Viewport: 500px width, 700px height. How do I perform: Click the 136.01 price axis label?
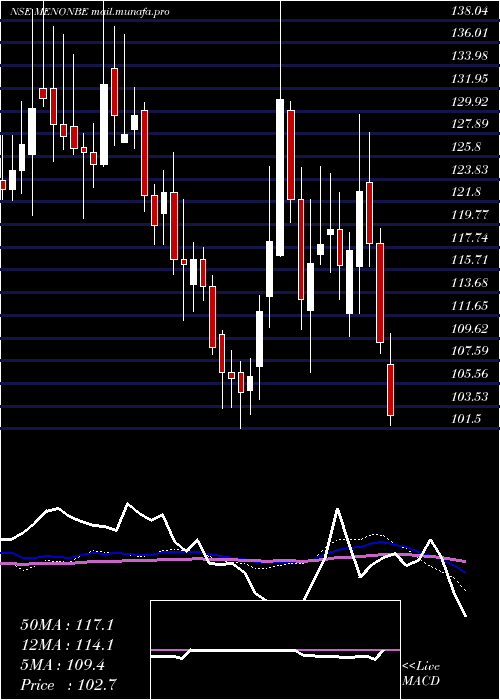coord(469,33)
